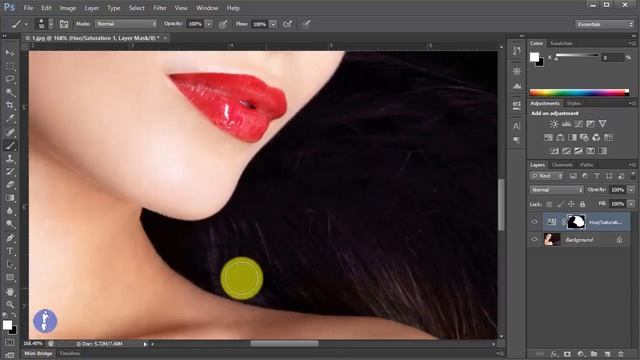Click the foreground color swatch in Color panel
Screen dimensions: 640x360
534,57
